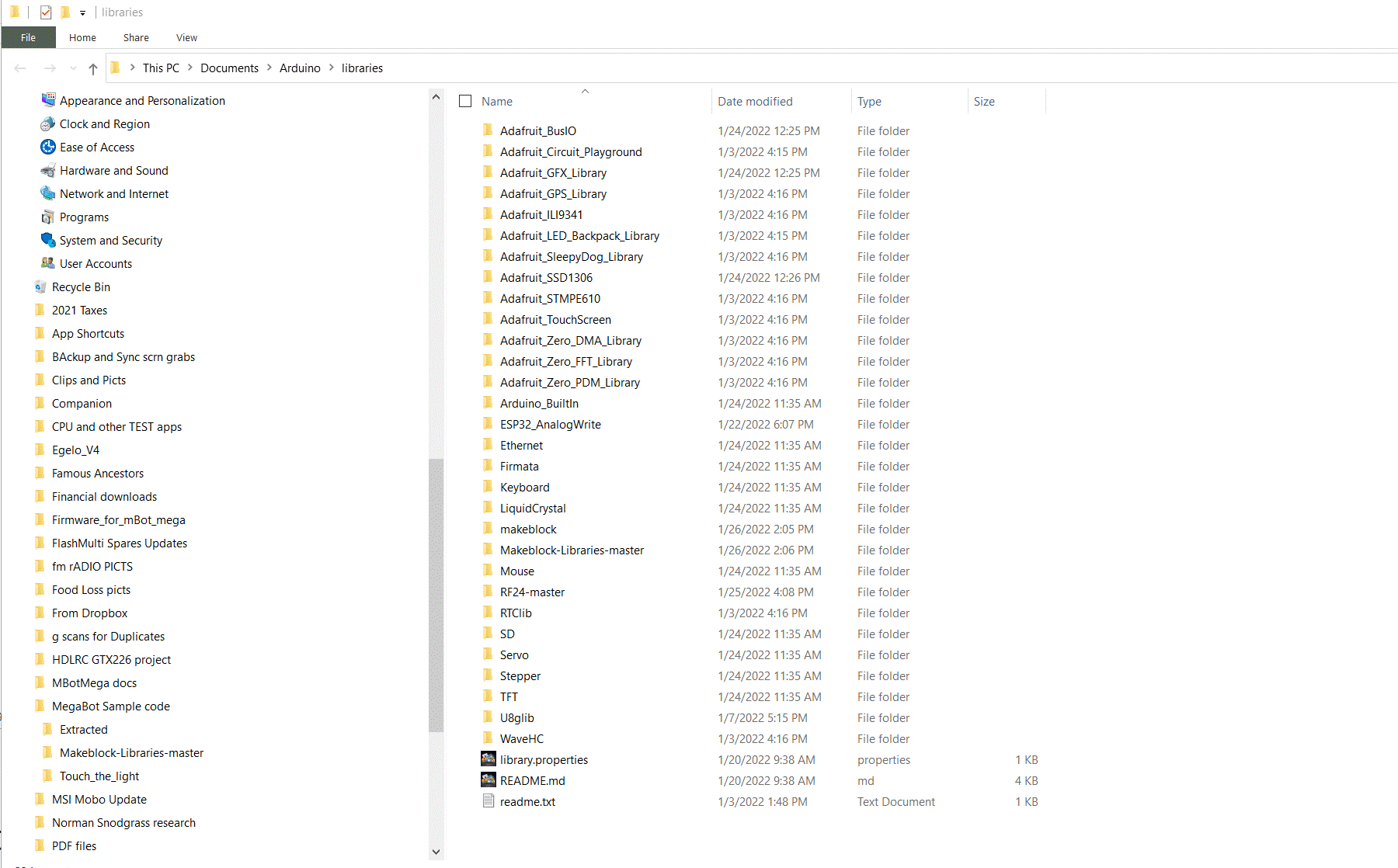Click the Appearance and Personalization icon
This screenshot has width=1398, height=868.
48,100
